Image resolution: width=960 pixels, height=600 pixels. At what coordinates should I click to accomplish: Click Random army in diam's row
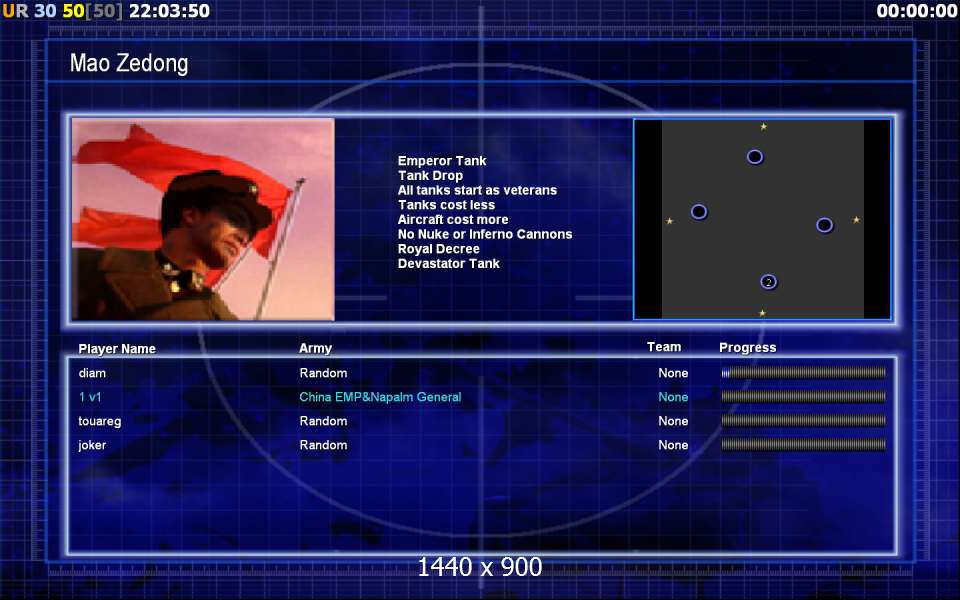click(x=323, y=373)
